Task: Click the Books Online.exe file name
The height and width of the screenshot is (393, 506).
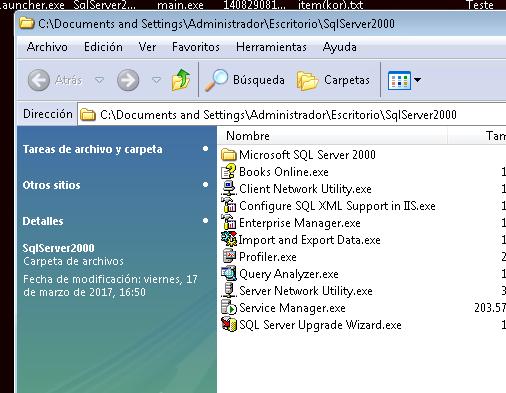Action: click(284, 172)
